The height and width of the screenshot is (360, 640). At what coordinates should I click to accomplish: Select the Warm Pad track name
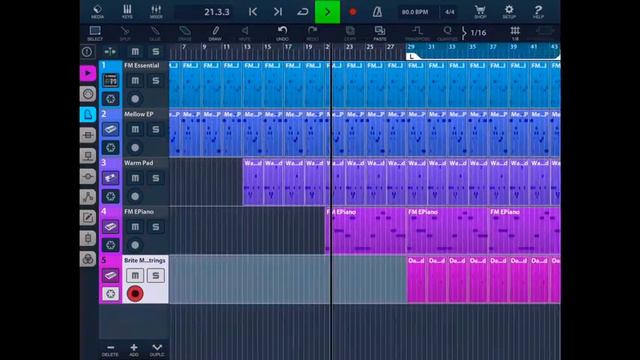tap(139, 163)
